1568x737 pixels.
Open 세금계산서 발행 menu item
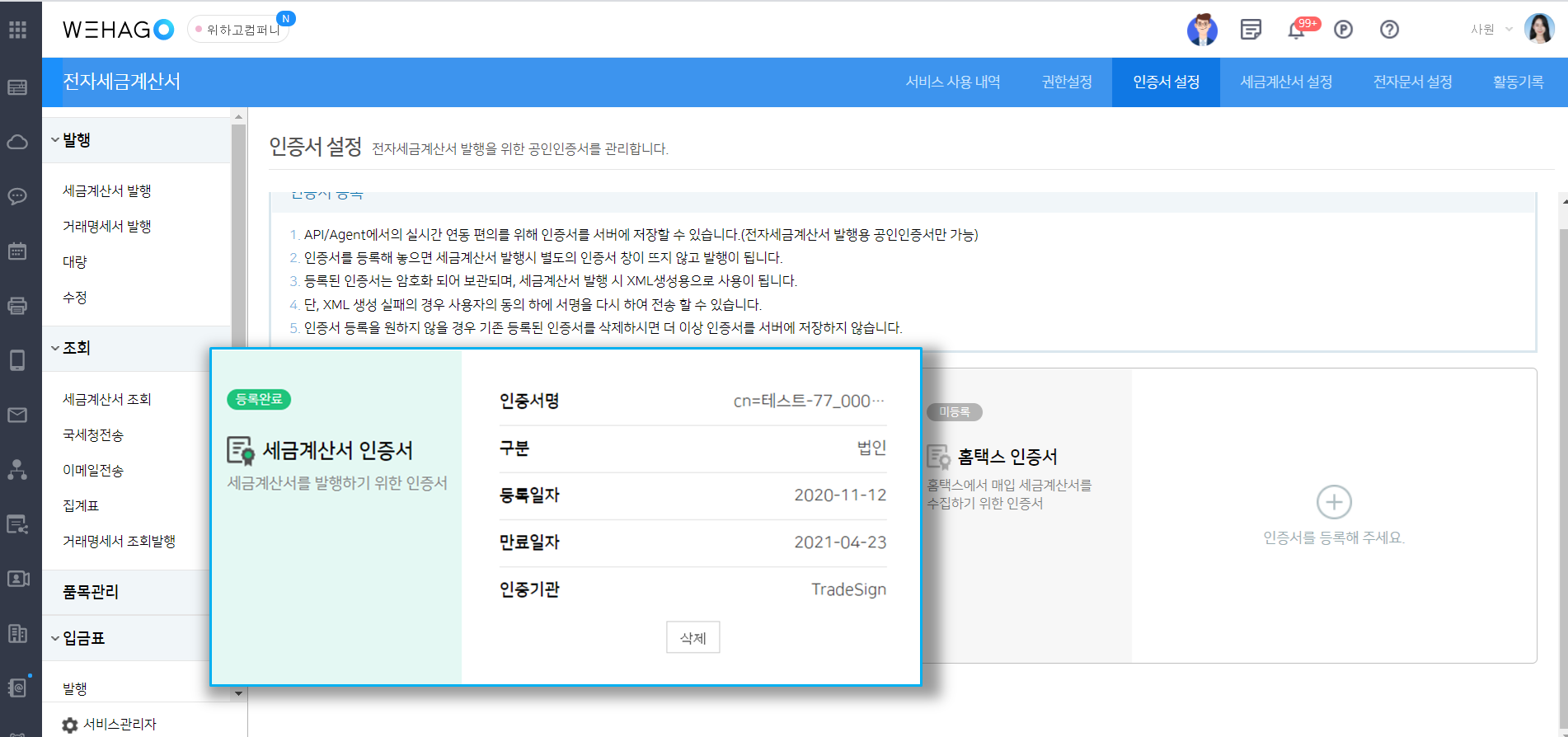(106, 191)
